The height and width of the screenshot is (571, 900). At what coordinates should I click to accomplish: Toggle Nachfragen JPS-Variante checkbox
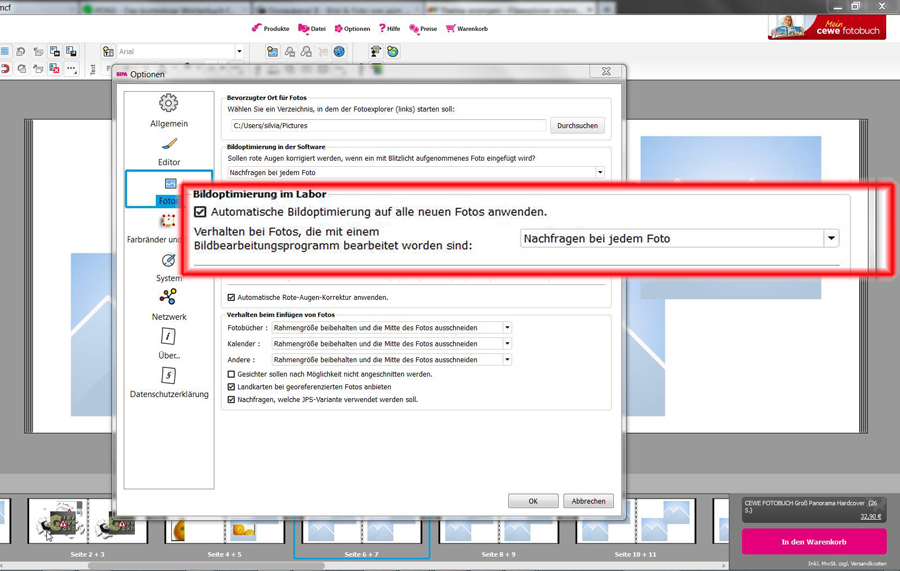click(x=231, y=399)
